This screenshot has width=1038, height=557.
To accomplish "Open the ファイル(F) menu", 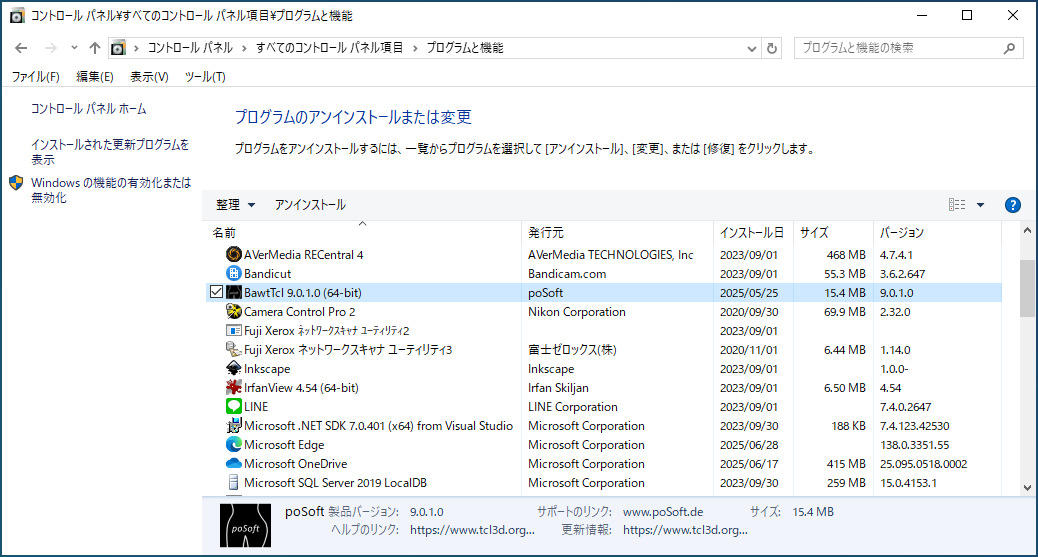I will click(x=36, y=77).
